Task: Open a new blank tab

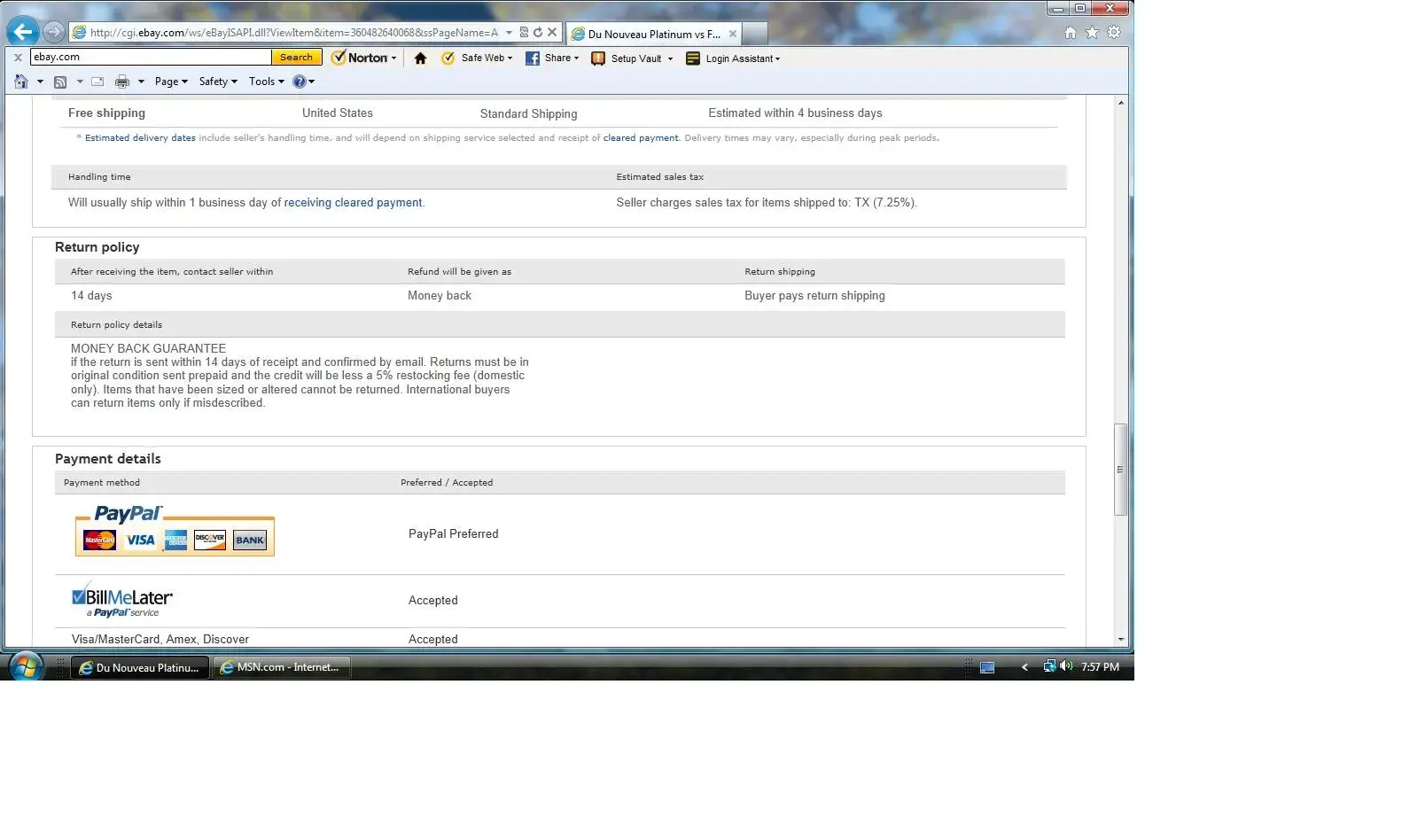Action: [754, 34]
